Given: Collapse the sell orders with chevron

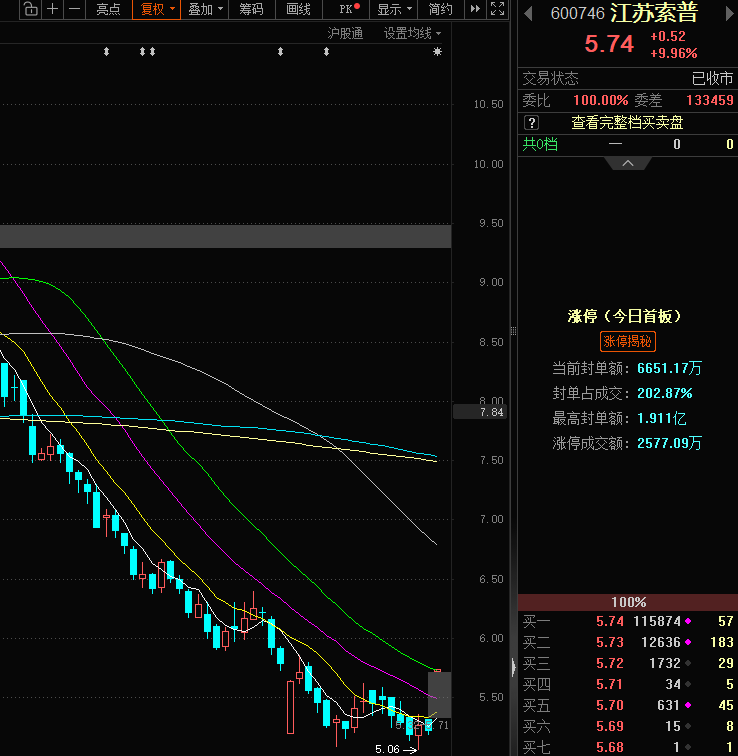Looking at the screenshot, I should 628,163.
